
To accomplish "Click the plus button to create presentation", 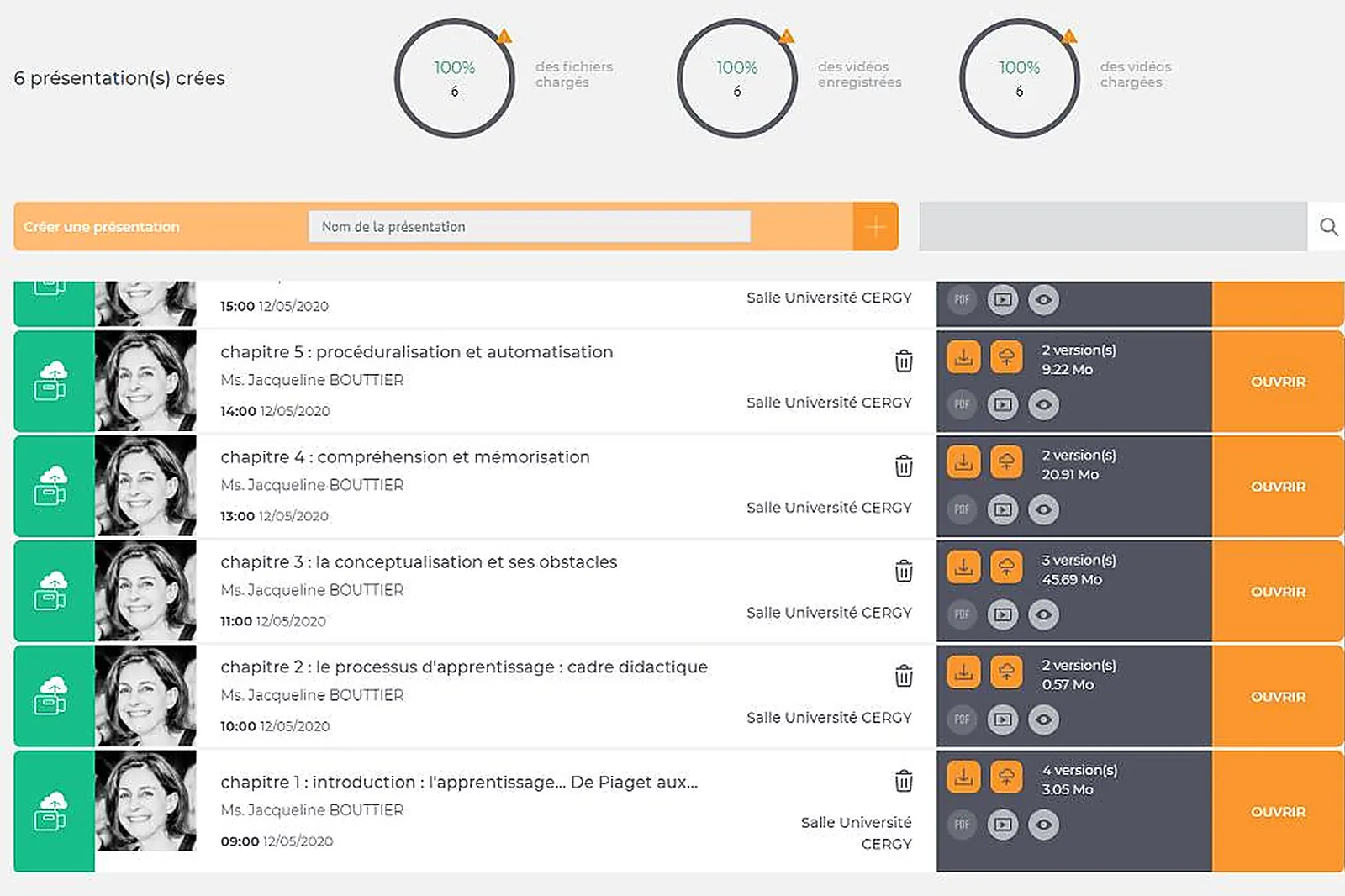I will (875, 227).
